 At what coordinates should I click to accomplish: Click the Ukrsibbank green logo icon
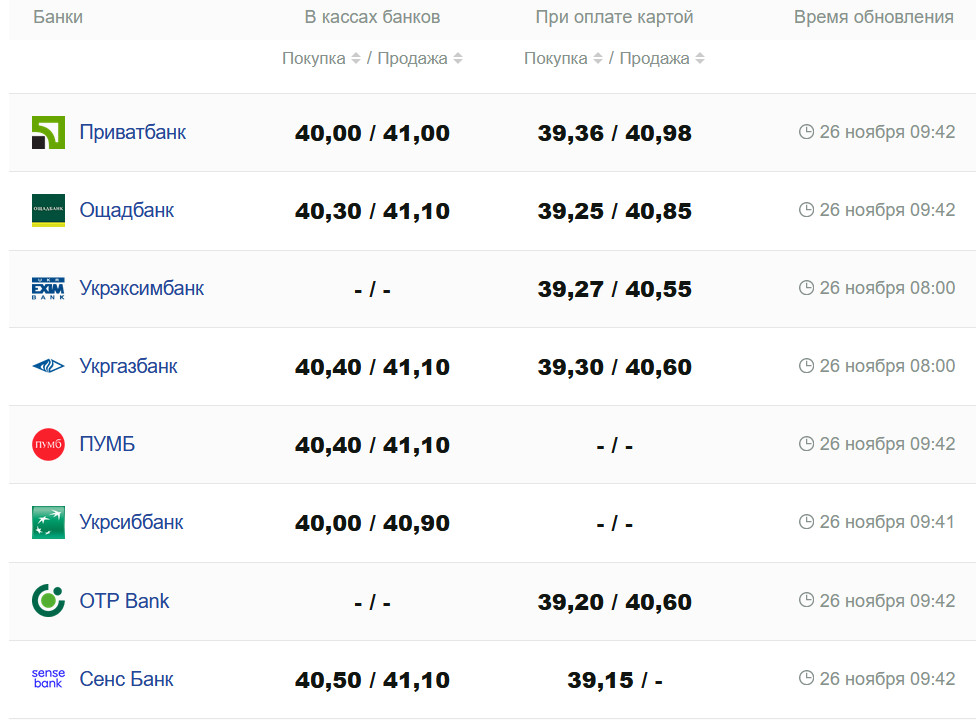48,523
